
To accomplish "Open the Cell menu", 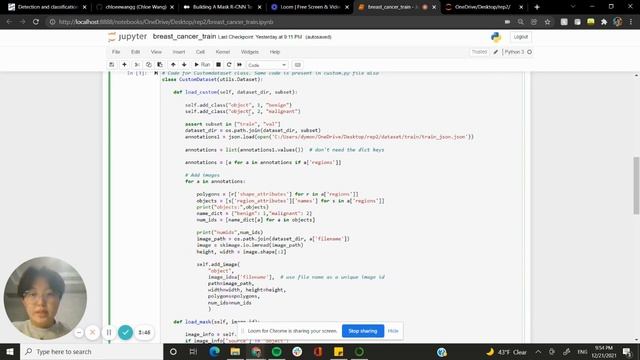I will tap(200, 52).
